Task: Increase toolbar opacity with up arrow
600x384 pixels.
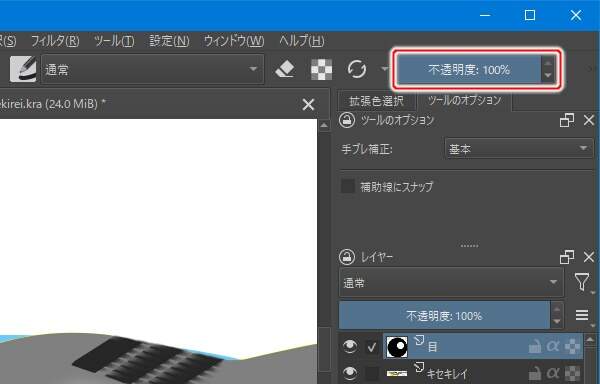Action: coord(548,63)
